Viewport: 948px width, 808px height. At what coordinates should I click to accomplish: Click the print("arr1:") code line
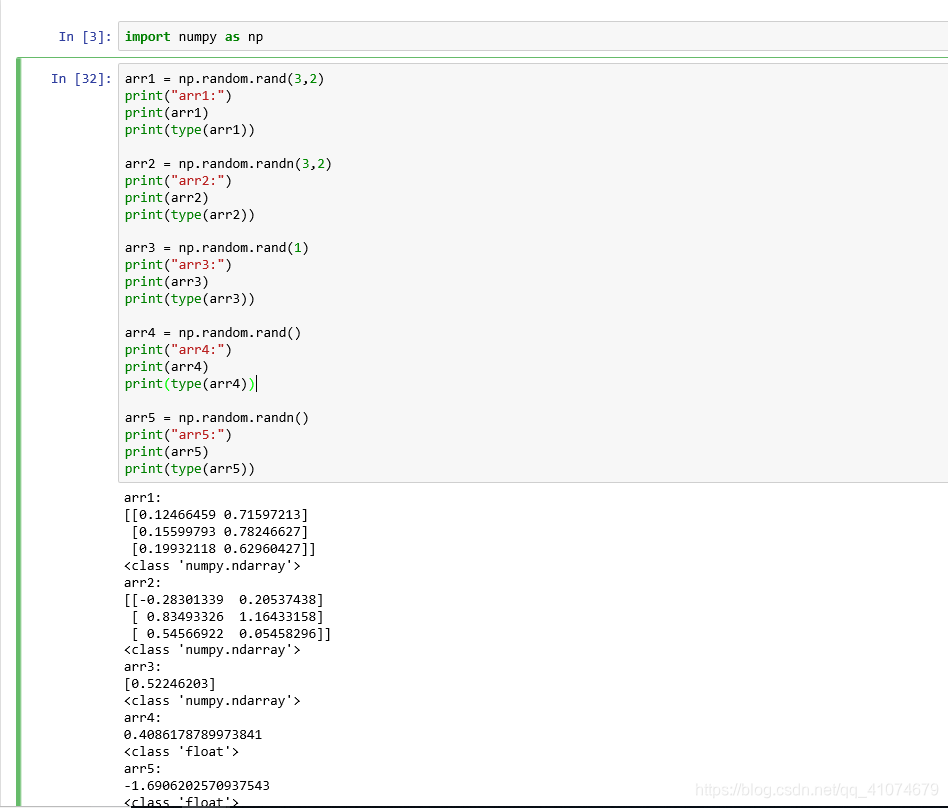click(x=178, y=96)
